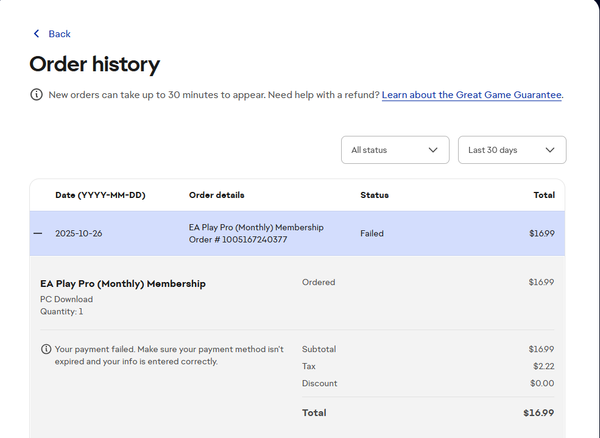The height and width of the screenshot is (438, 600).
Task: Expand the Last 30 days dropdown
Action: click(x=511, y=150)
